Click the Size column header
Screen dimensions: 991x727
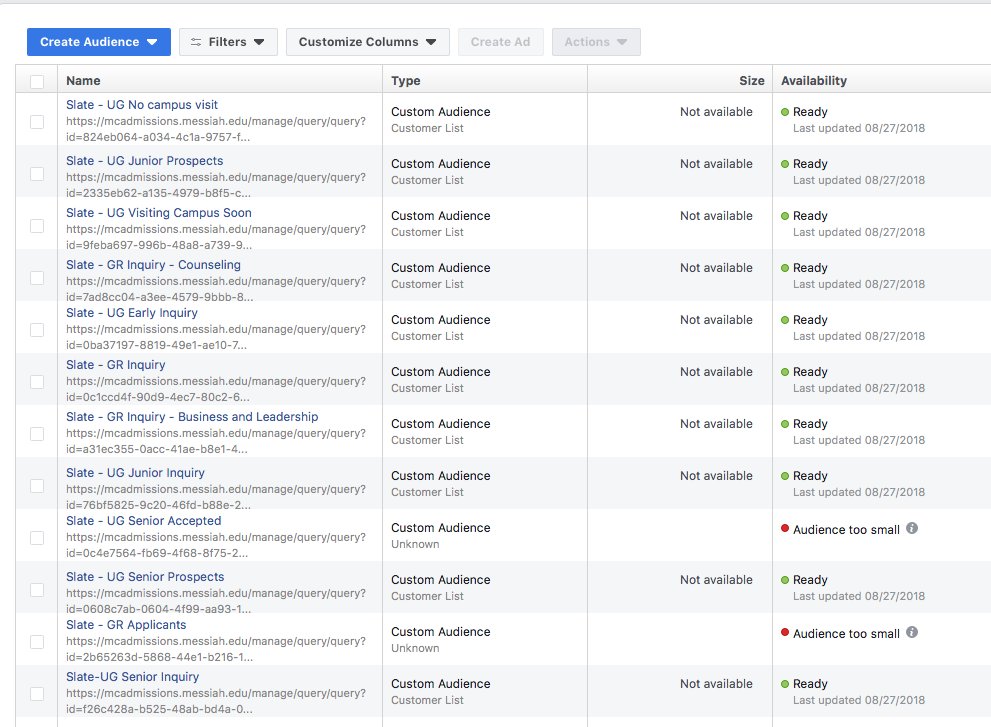click(751, 80)
